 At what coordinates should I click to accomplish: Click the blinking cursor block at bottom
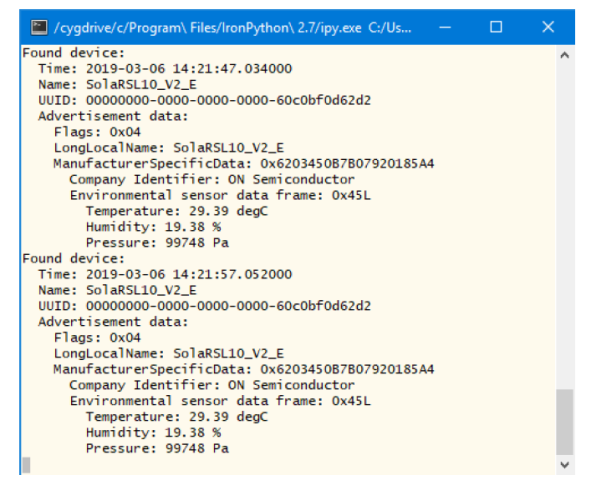click(x=26, y=465)
